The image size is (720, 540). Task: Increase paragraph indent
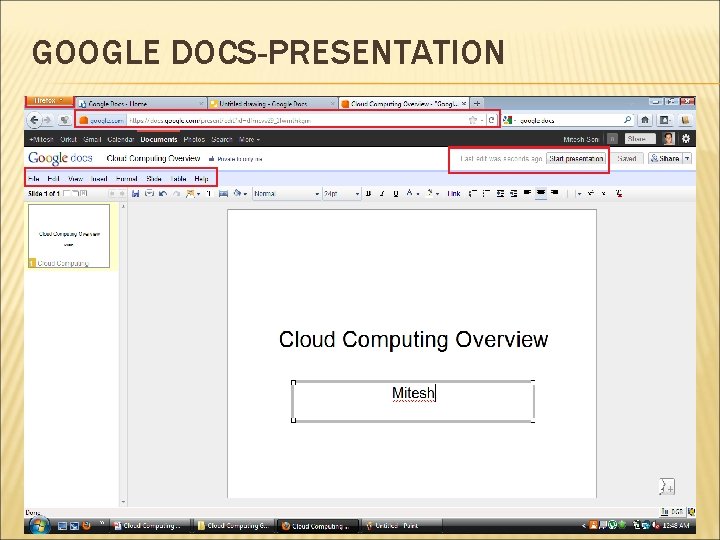pos(514,194)
